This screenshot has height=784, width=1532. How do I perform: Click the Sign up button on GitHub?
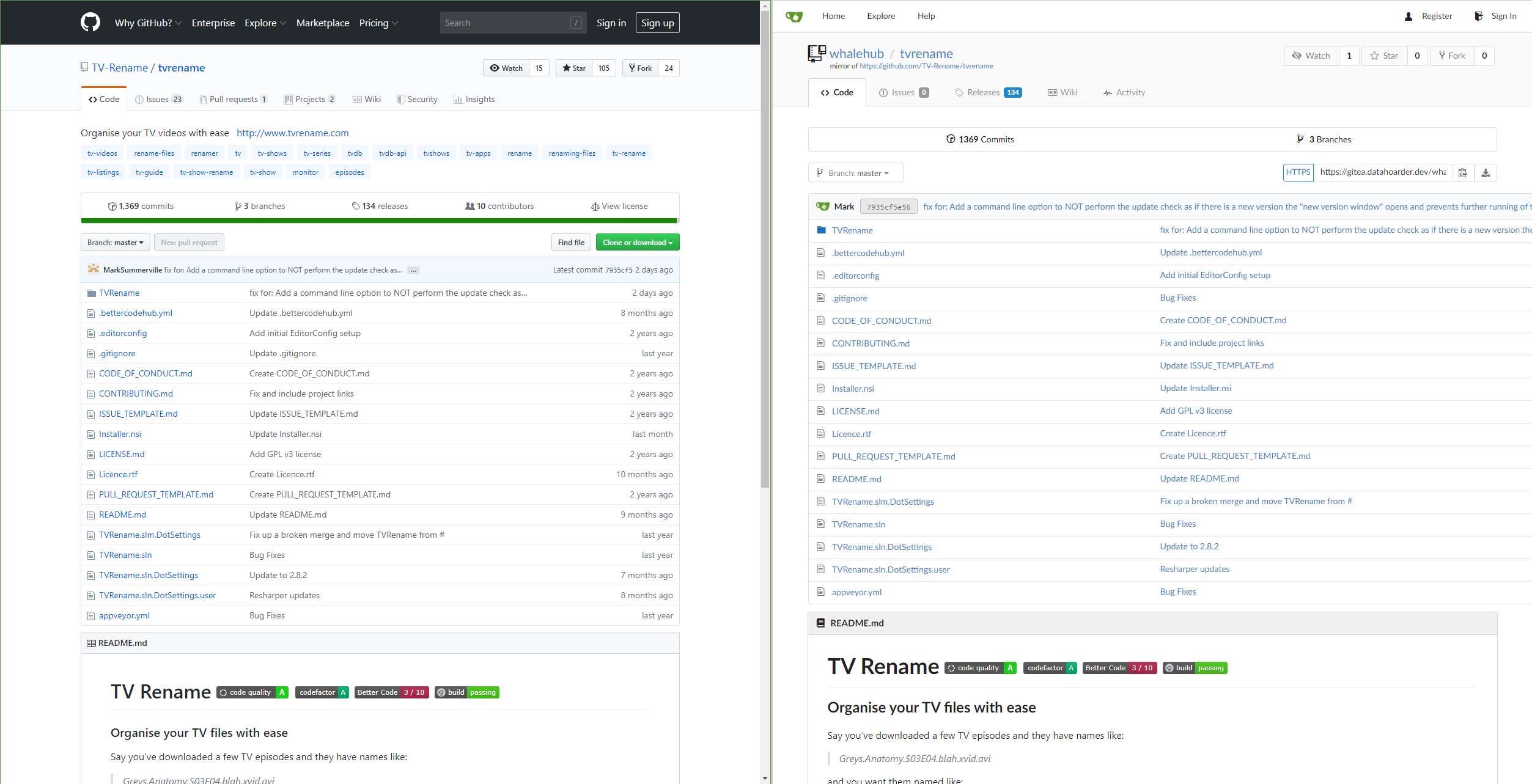click(657, 23)
